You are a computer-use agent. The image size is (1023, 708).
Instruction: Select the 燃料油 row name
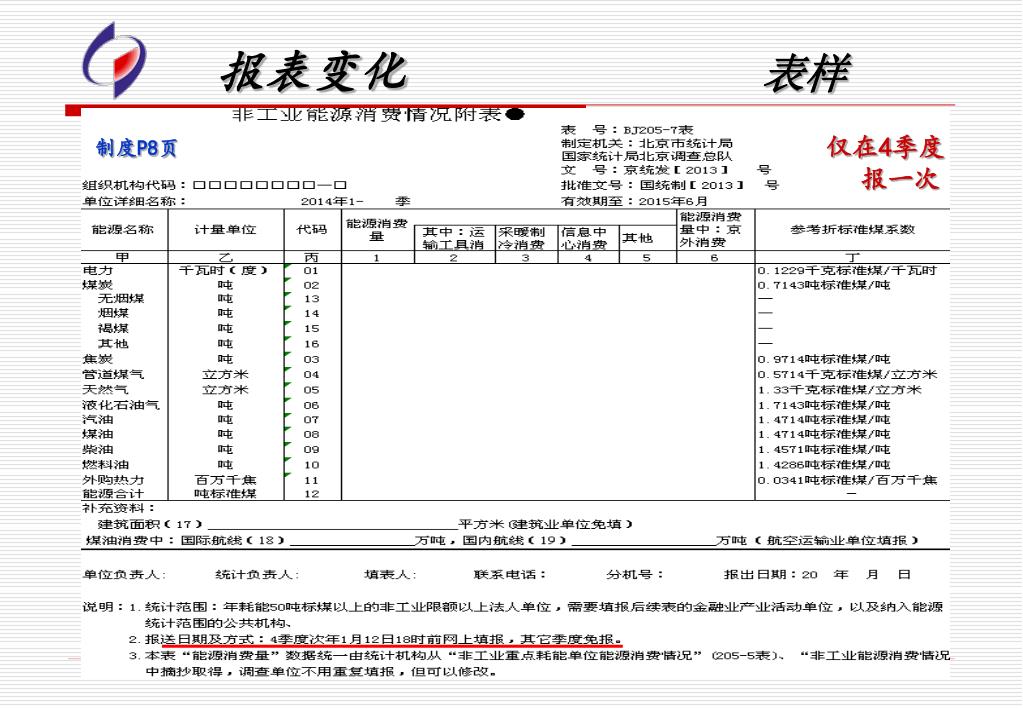click(106, 465)
